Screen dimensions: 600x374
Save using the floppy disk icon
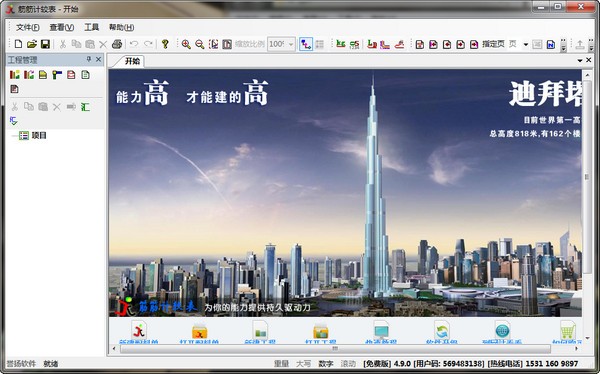point(45,44)
